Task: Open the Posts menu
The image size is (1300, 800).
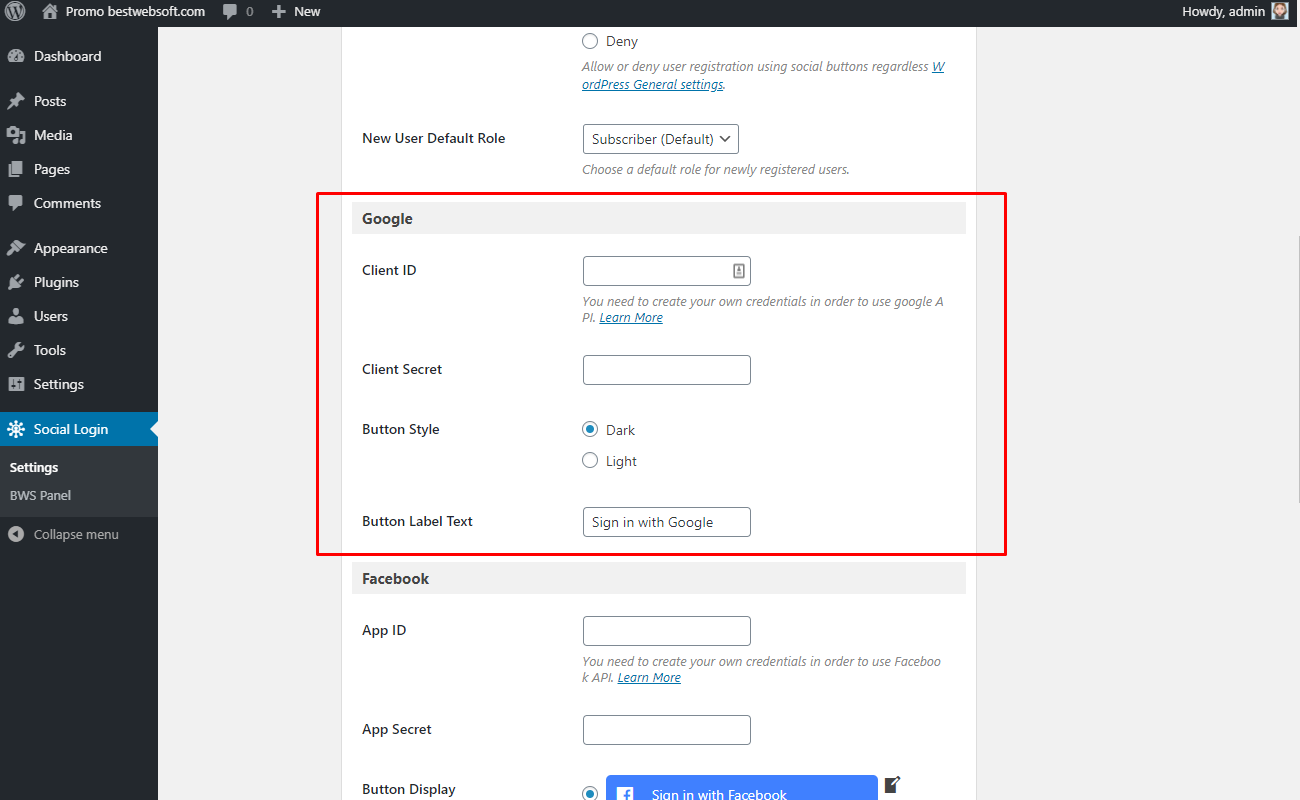Action: 79,101
